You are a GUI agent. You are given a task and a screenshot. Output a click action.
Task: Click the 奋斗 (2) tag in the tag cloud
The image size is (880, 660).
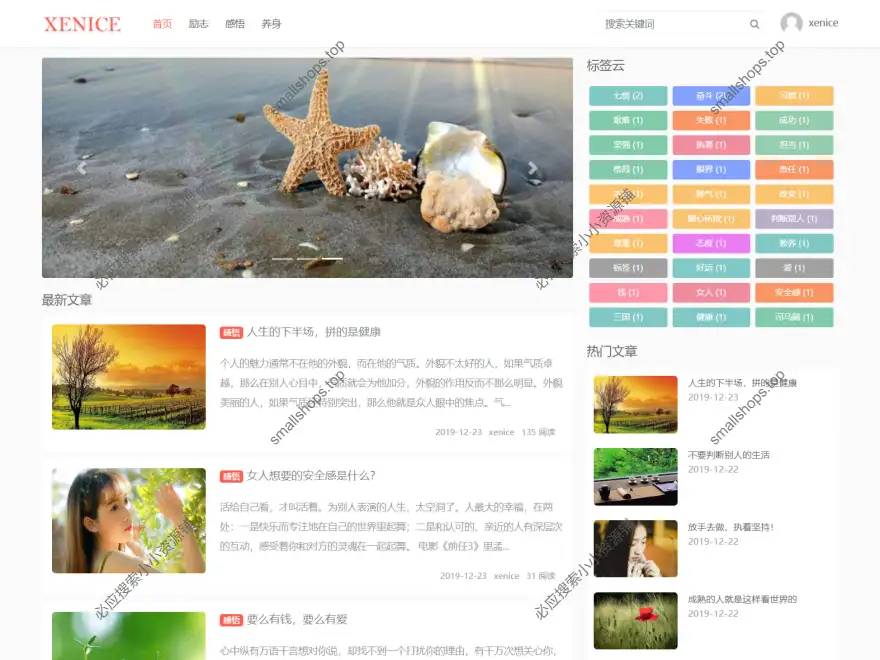click(x=711, y=96)
